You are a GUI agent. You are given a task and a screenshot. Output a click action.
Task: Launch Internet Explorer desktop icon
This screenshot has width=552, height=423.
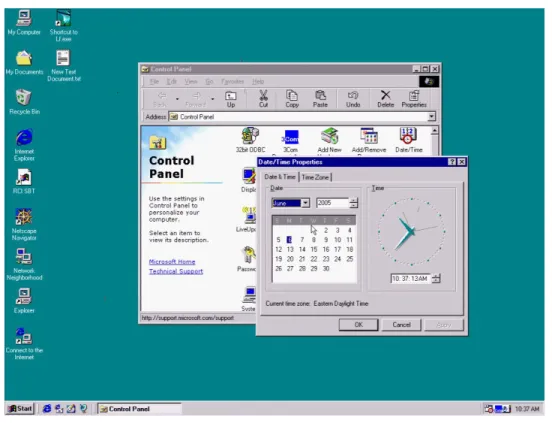[24, 145]
